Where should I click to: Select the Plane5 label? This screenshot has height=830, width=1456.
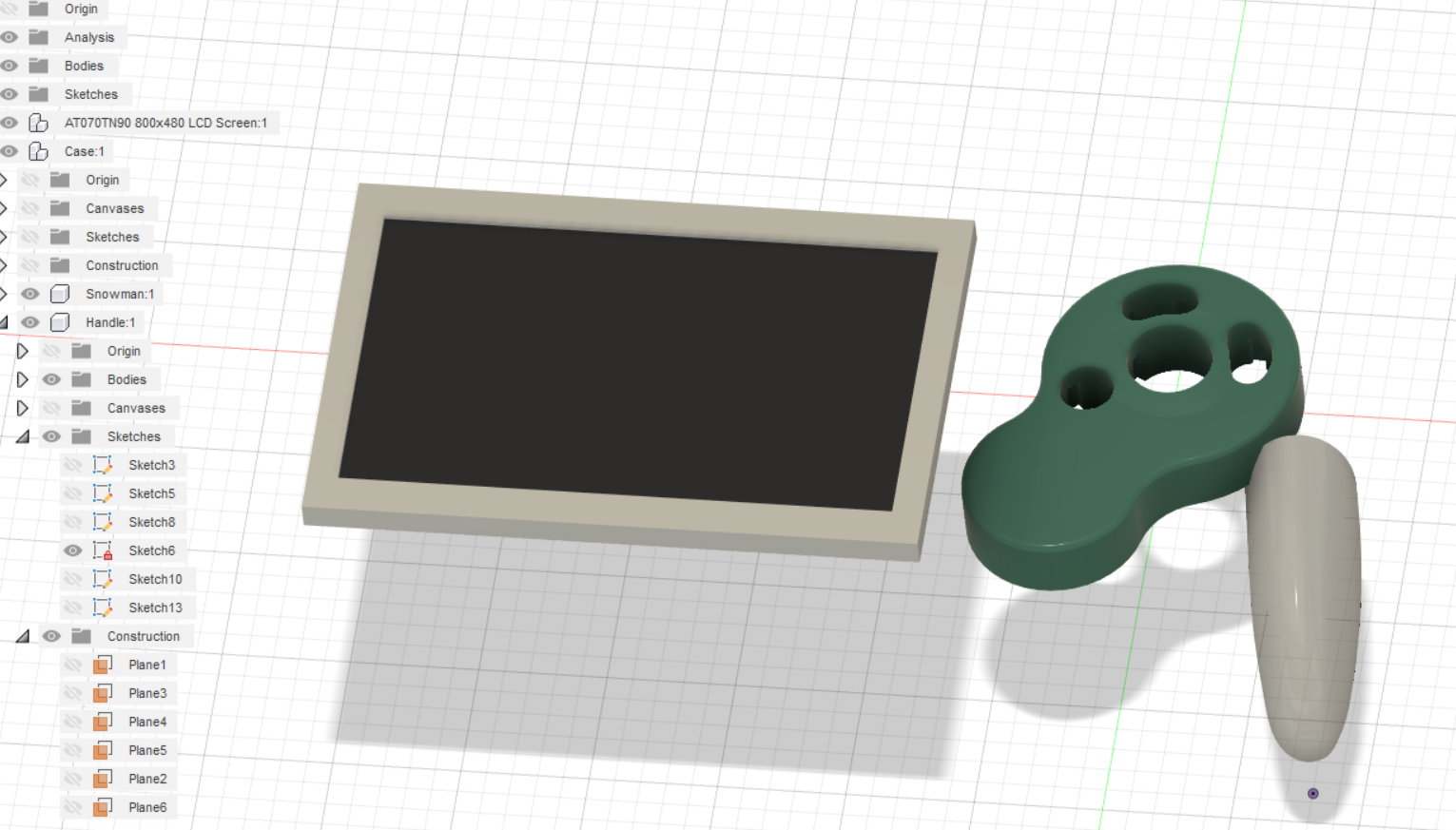(147, 750)
